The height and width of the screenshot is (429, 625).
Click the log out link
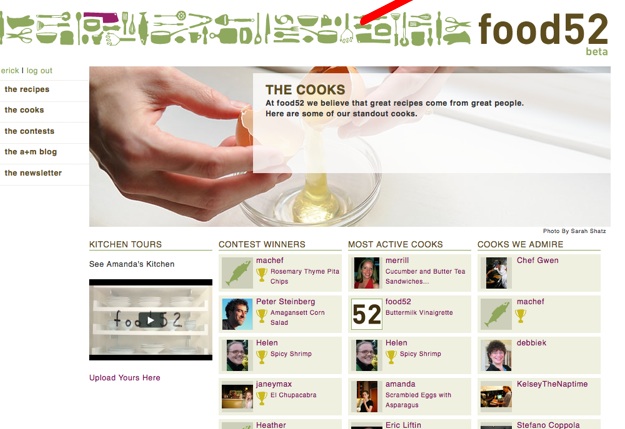[39, 71]
